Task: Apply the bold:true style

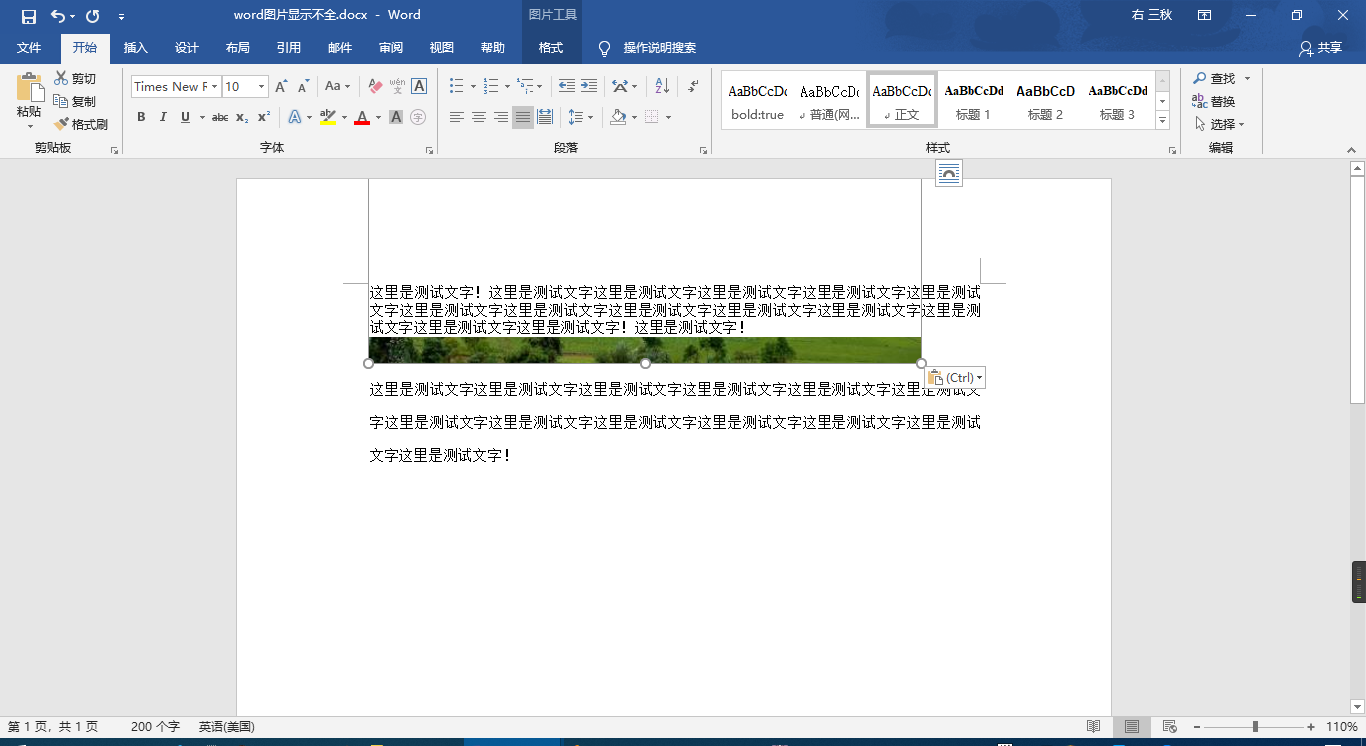Action: (x=758, y=100)
